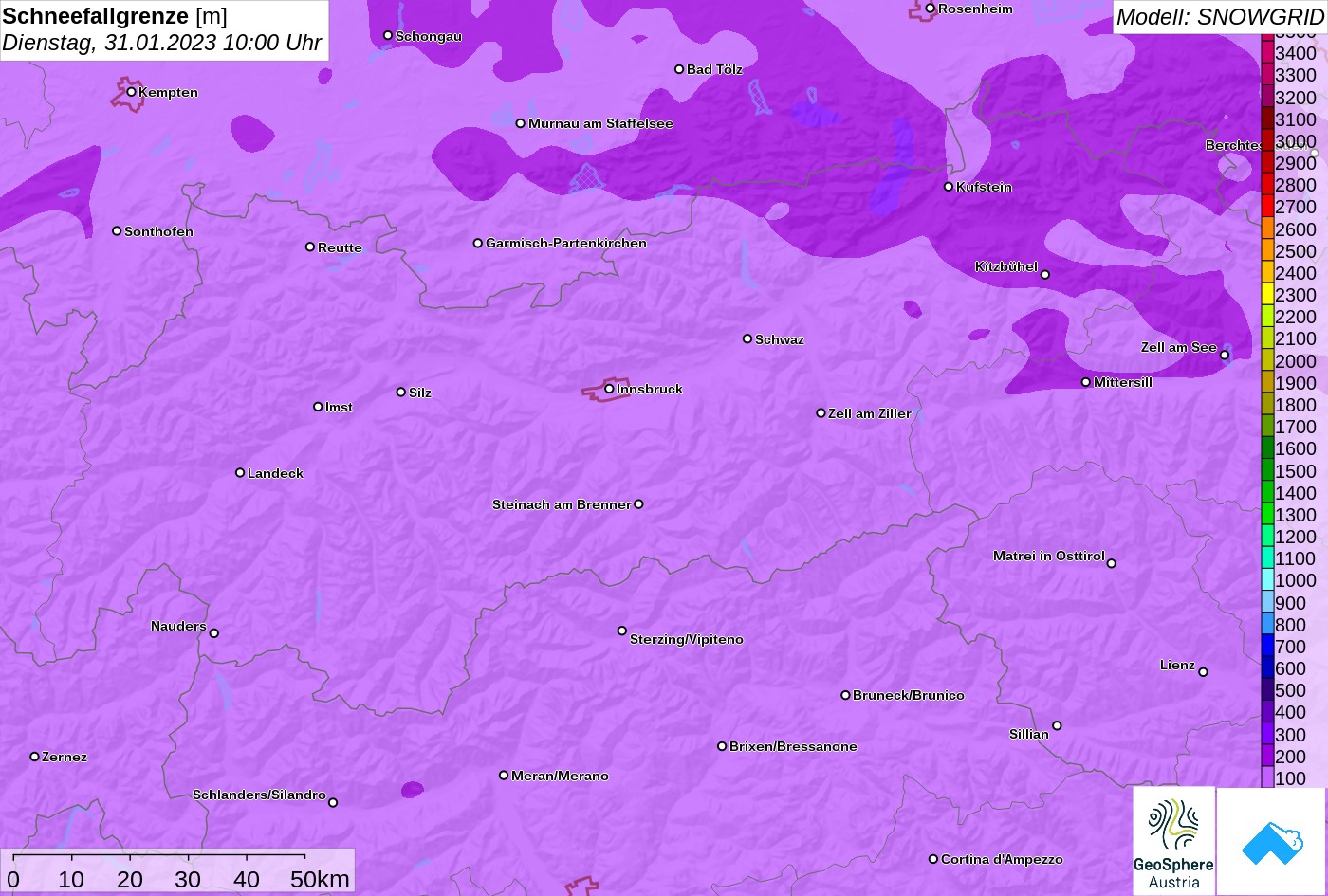Click the Schneefallgrenze [m] title
Image resolution: width=1328 pixels, height=896 pixels.
[x=115, y=16]
